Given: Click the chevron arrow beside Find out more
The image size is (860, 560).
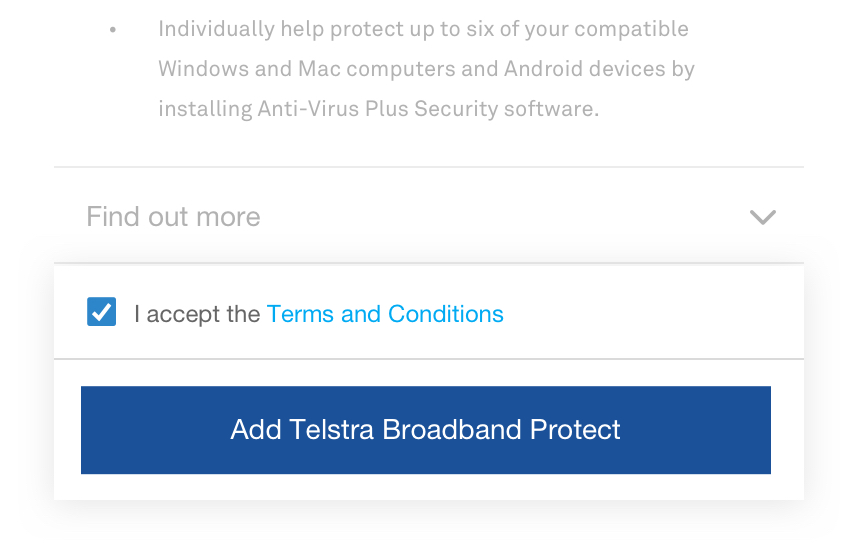Looking at the screenshot, I should 763,217.
